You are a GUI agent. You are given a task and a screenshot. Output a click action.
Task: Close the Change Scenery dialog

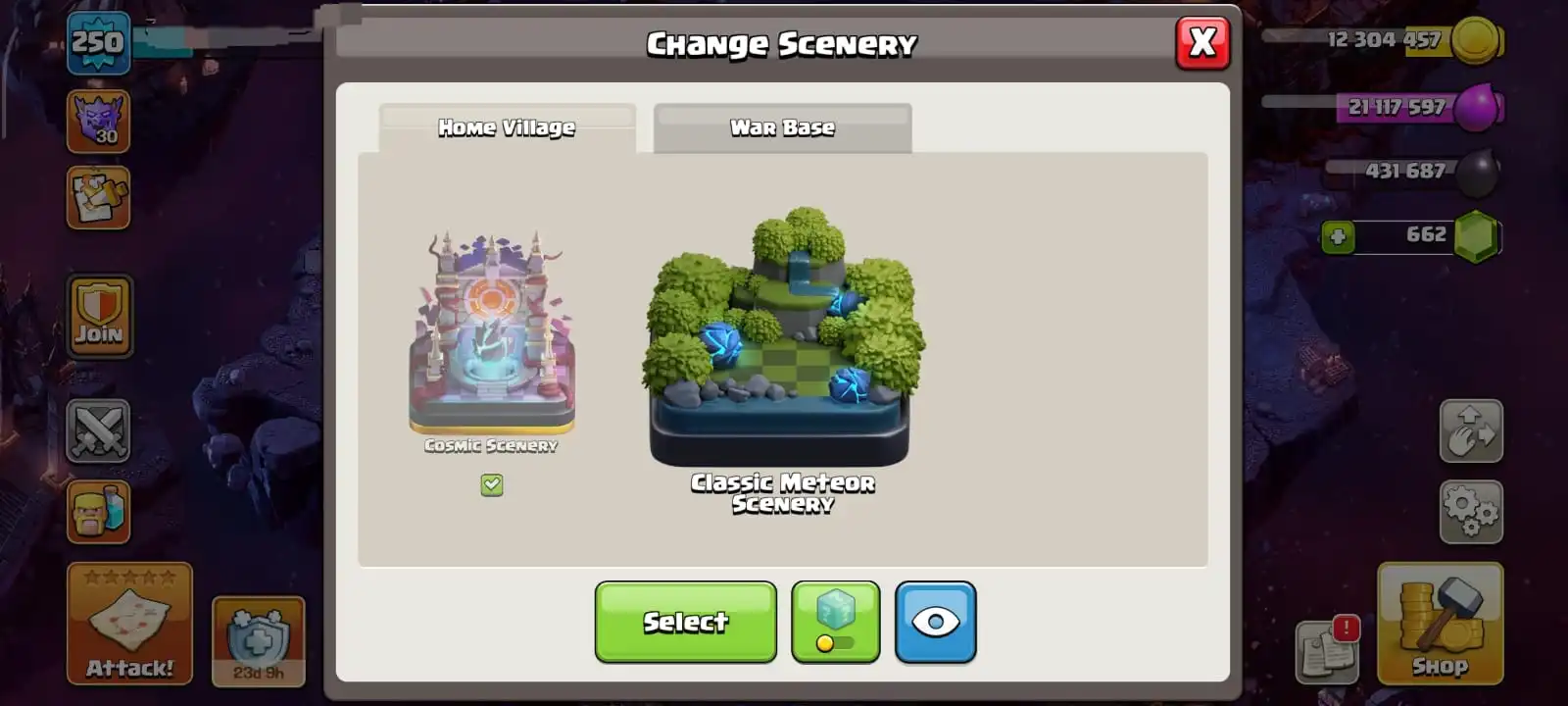[x=1202, y=42]
